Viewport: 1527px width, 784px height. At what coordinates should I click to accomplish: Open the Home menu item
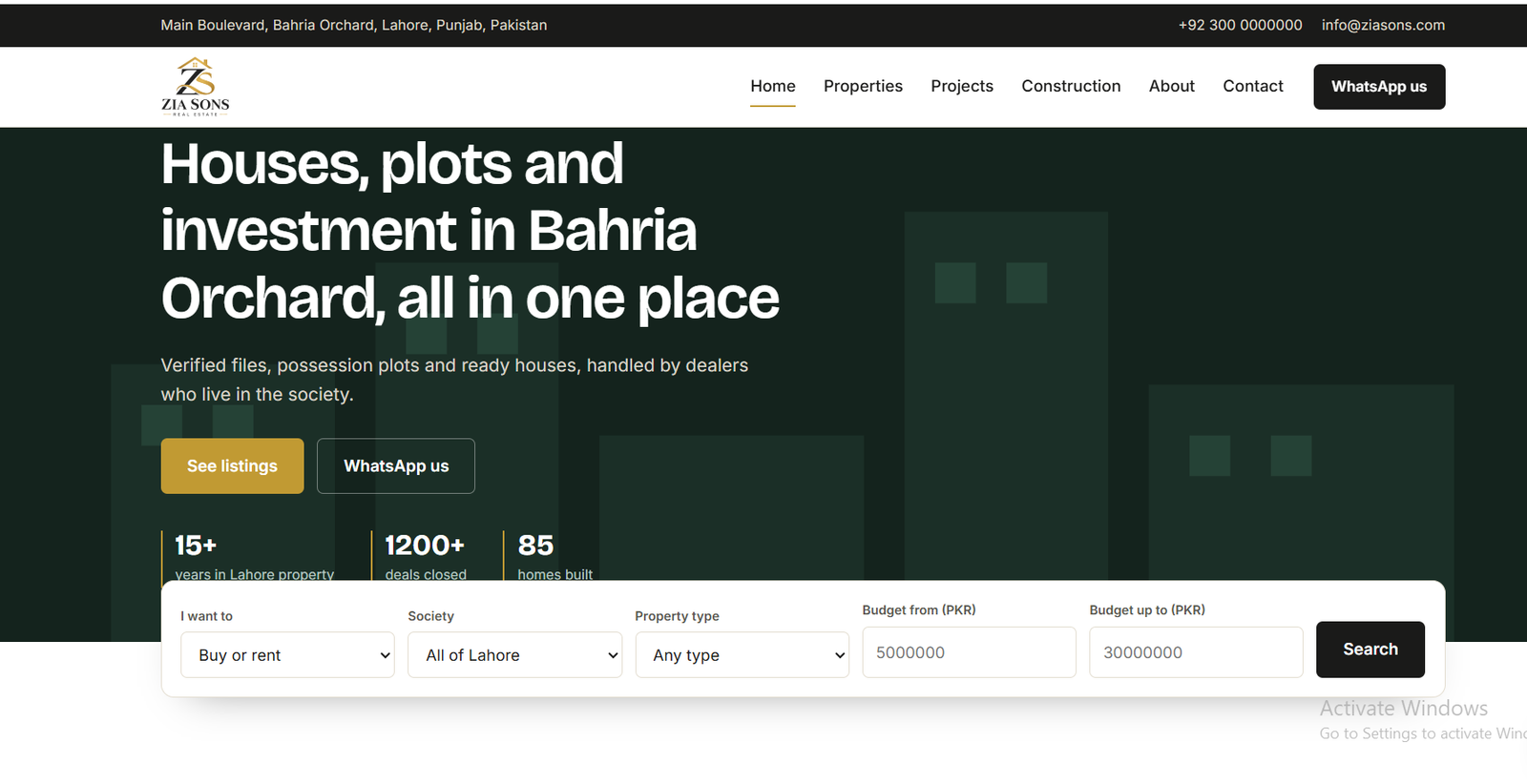772,86
